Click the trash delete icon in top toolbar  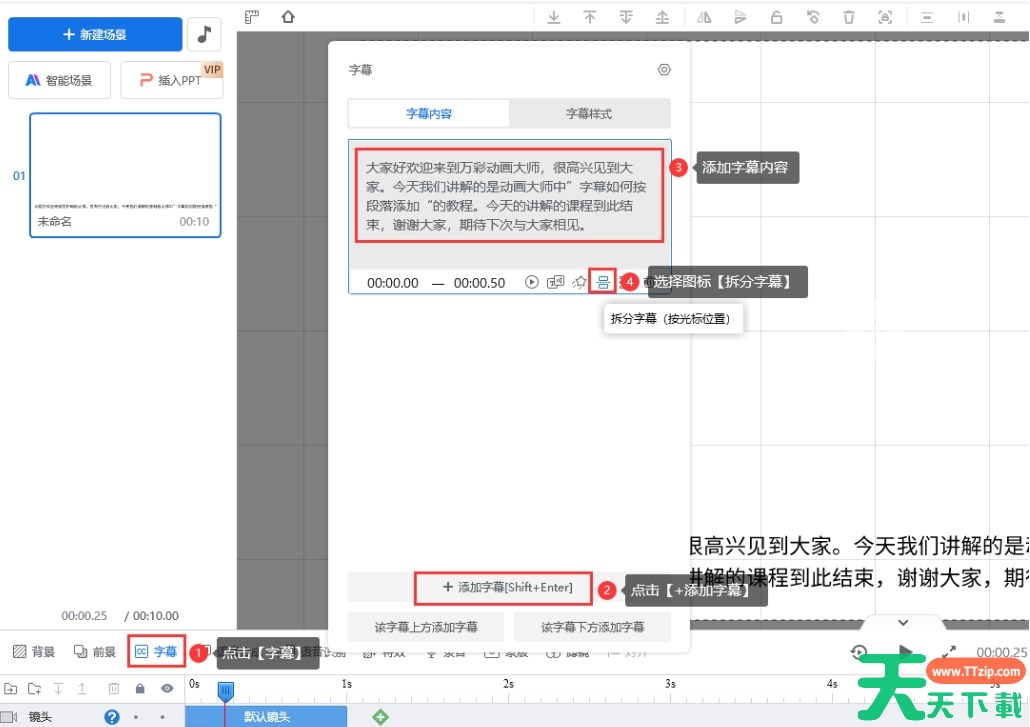(849, 17)
